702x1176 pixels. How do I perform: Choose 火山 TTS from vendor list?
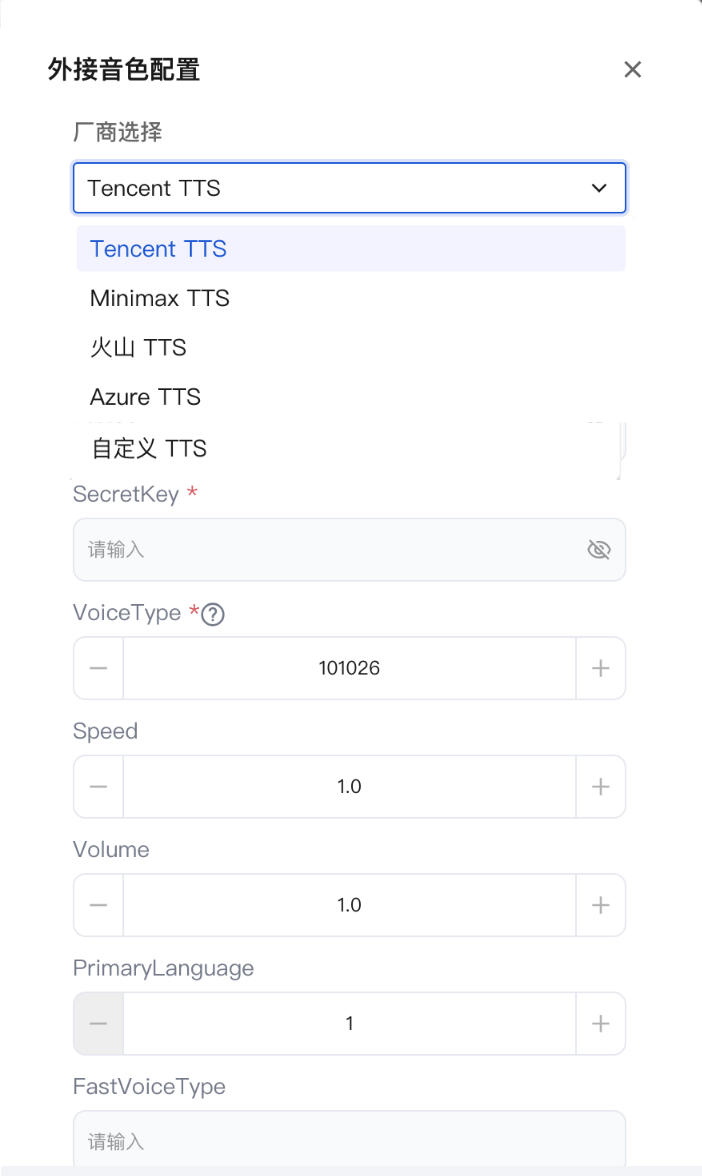[x=351, y=348]
